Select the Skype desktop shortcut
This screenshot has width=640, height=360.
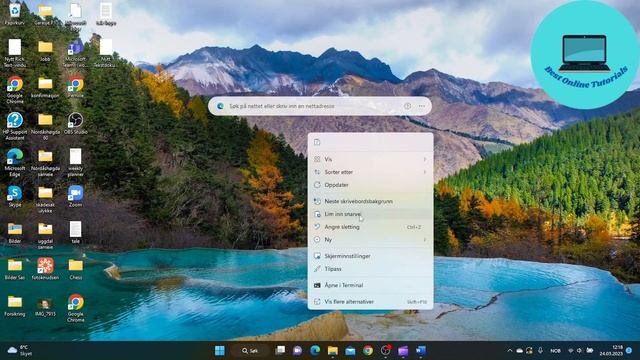pyautogui.click(x=15, y=196)
